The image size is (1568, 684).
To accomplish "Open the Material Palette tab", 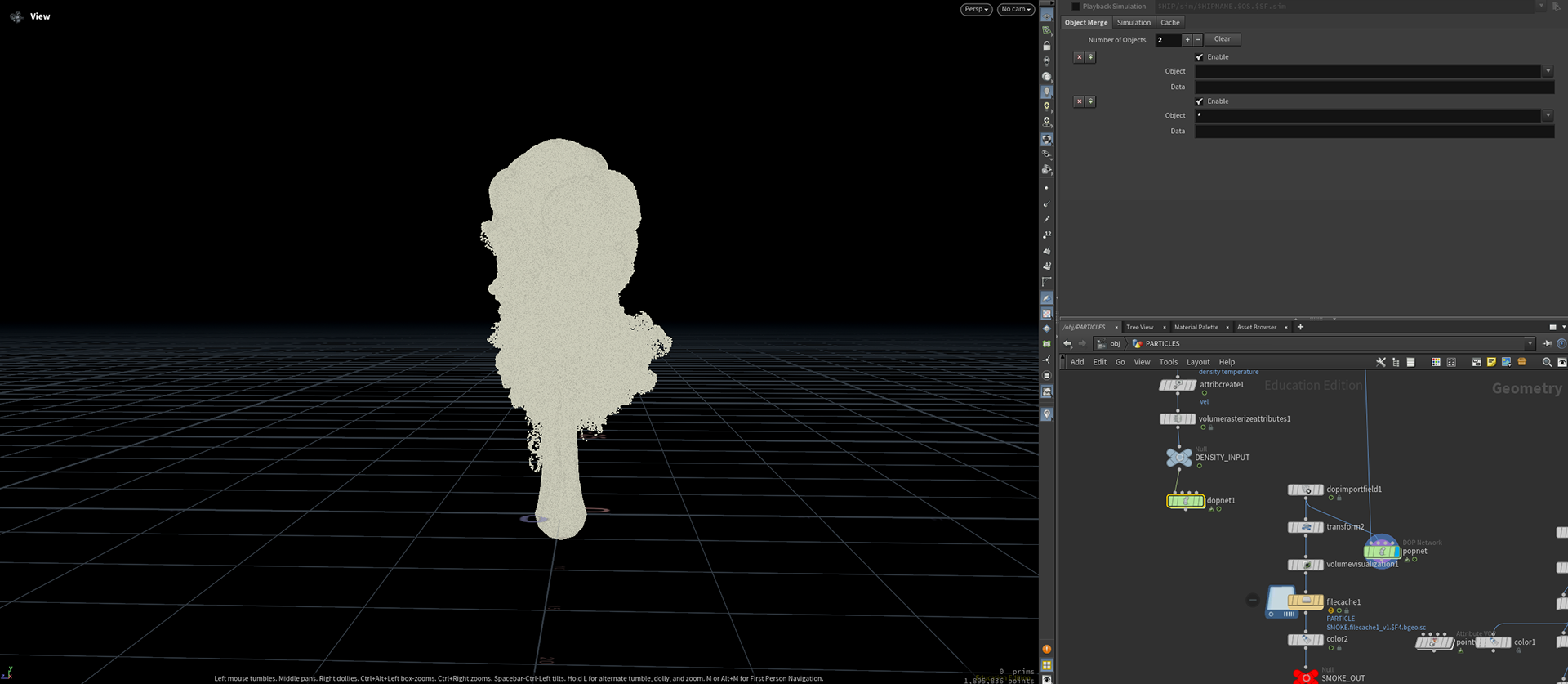I will pyautogui.click(x=1196, y=327).
